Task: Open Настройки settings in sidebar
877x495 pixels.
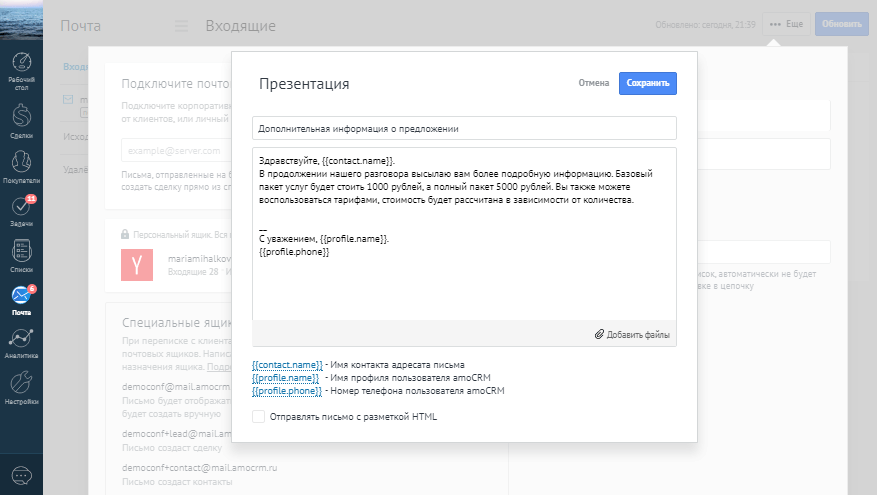Action: pyautogui.click(x=21, y=387)
